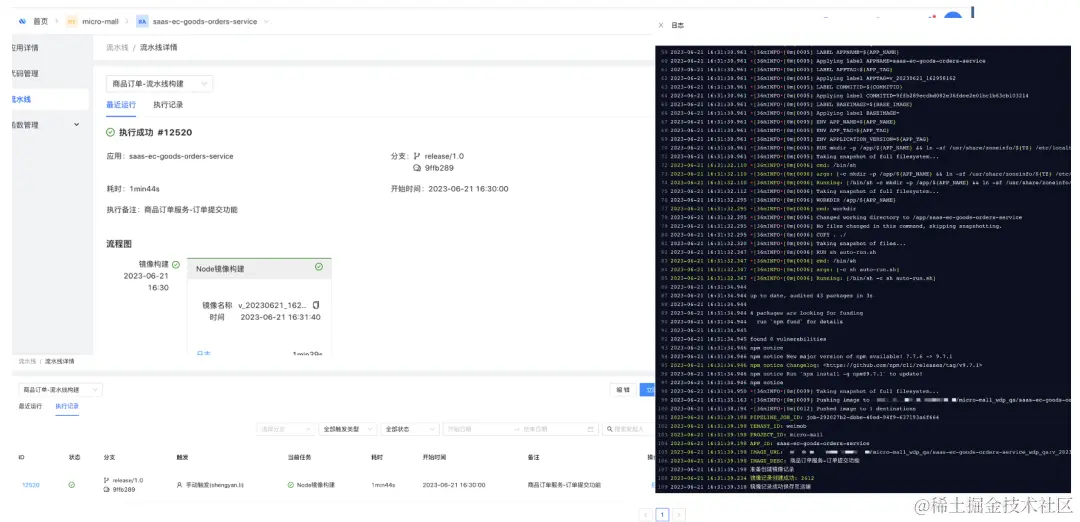Click the 1min44s cell in table row 12520

[383, 485]
